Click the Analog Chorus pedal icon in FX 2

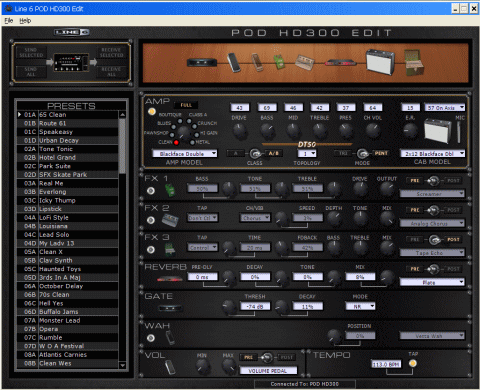[x=170, y=220]
